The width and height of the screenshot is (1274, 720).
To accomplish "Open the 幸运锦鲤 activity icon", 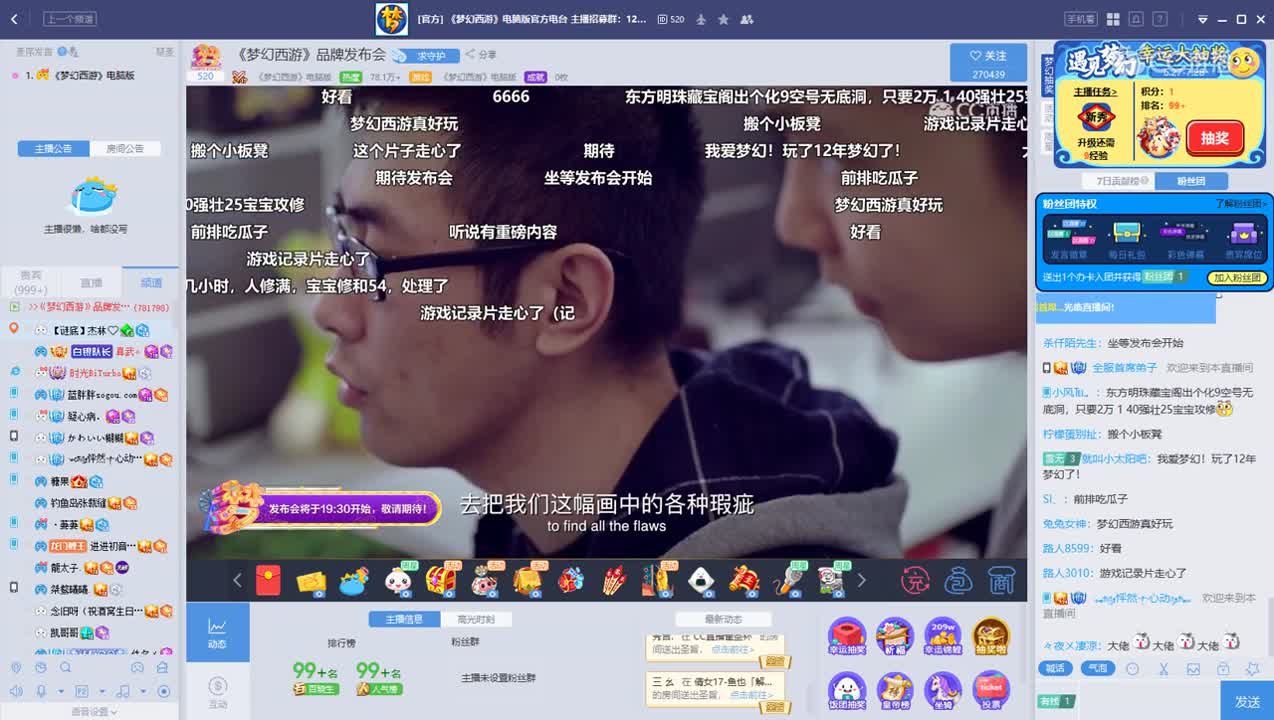I will pyautogui.click(x=943, y=638).
